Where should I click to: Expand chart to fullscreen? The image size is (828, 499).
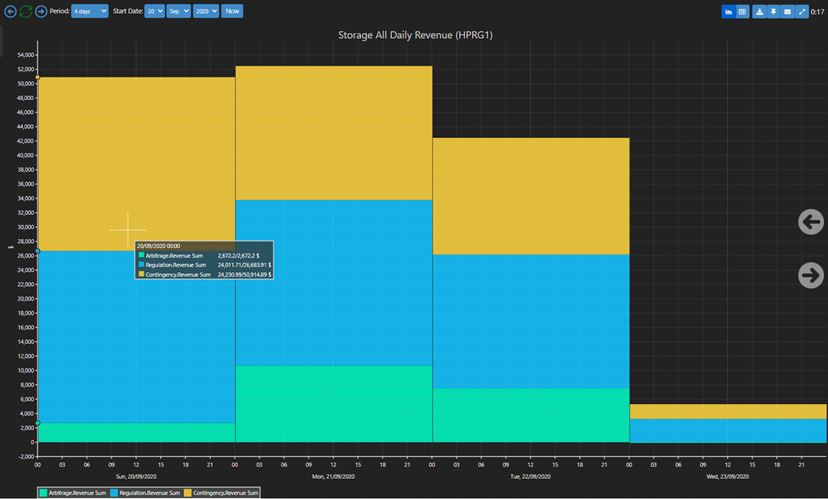pyautogui.click(x=802, y=12)
